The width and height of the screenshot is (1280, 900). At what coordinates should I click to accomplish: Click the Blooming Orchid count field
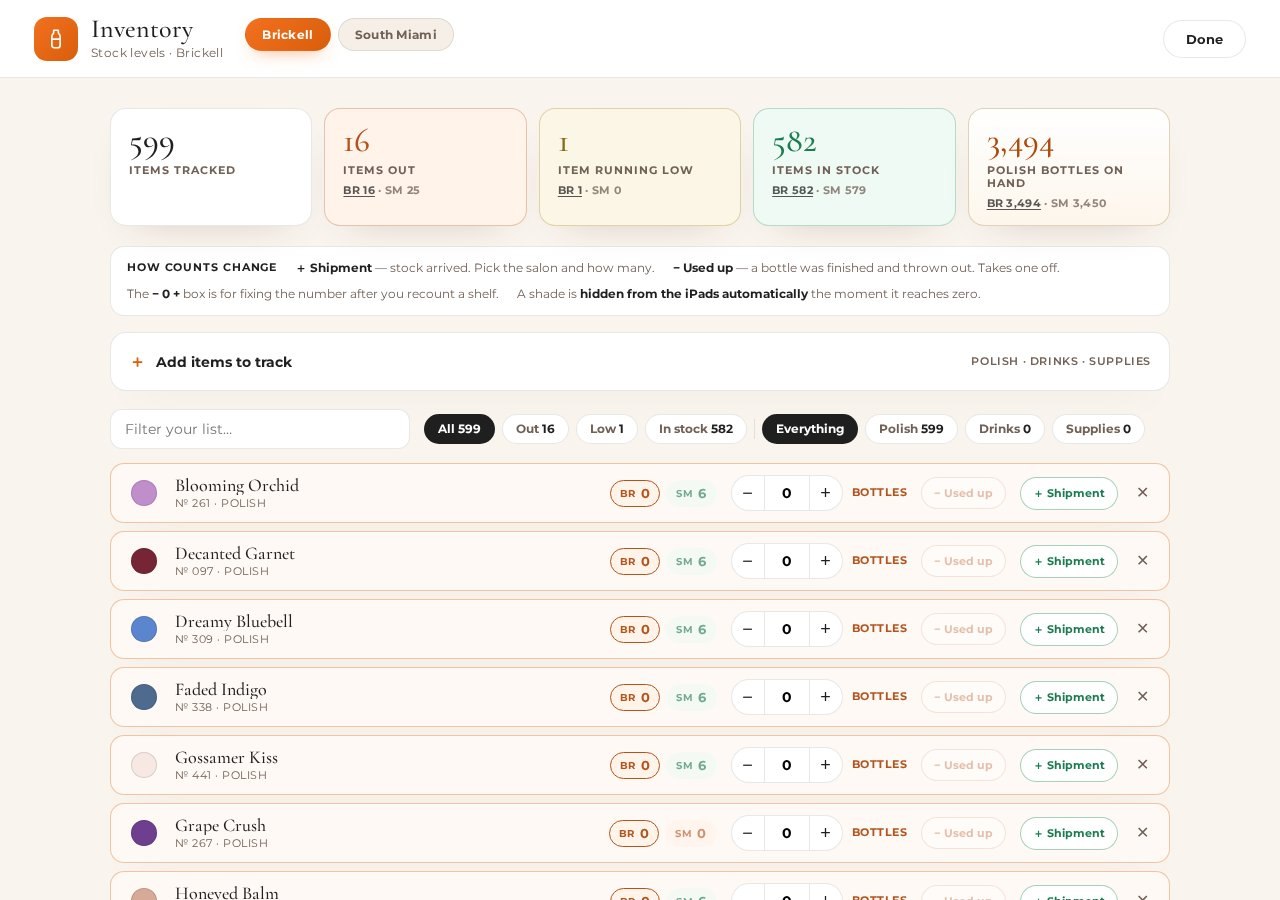787,493
